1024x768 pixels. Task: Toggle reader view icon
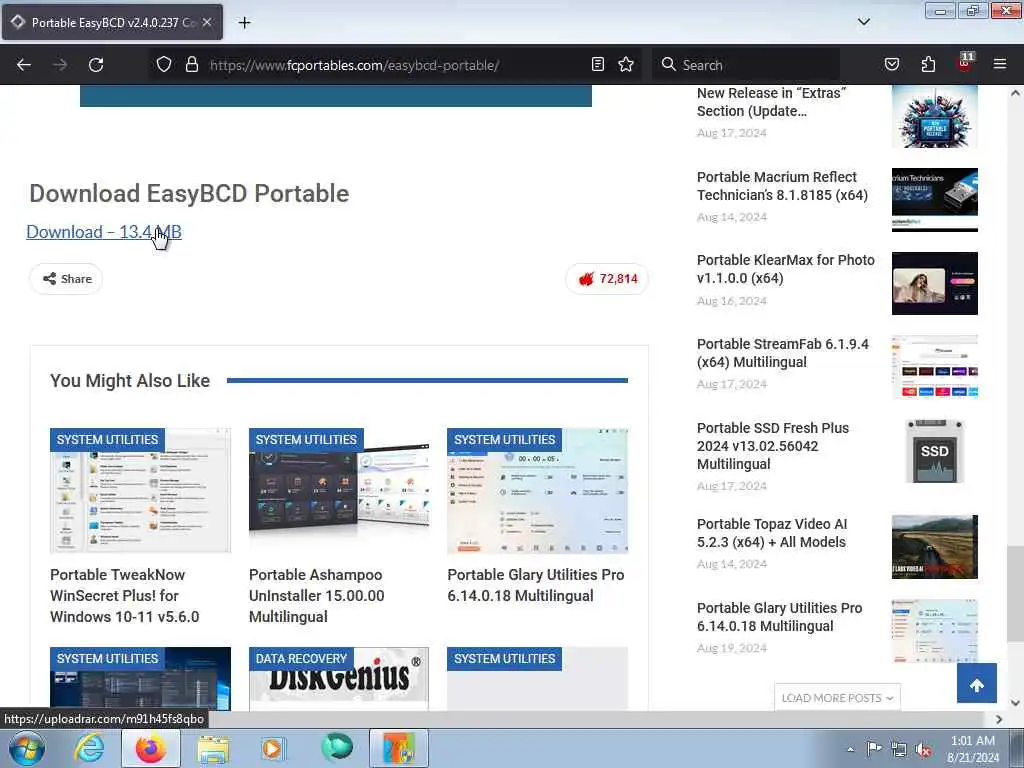[598, 64]
